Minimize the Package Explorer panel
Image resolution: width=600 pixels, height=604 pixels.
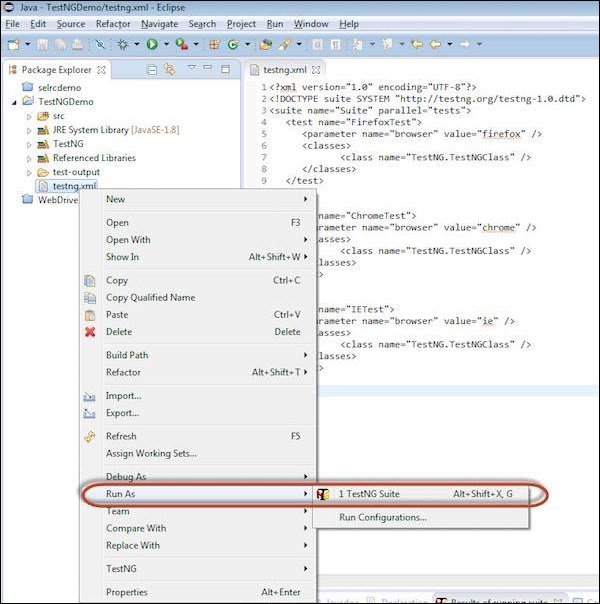pyautogui.click(x=208, y=67)
